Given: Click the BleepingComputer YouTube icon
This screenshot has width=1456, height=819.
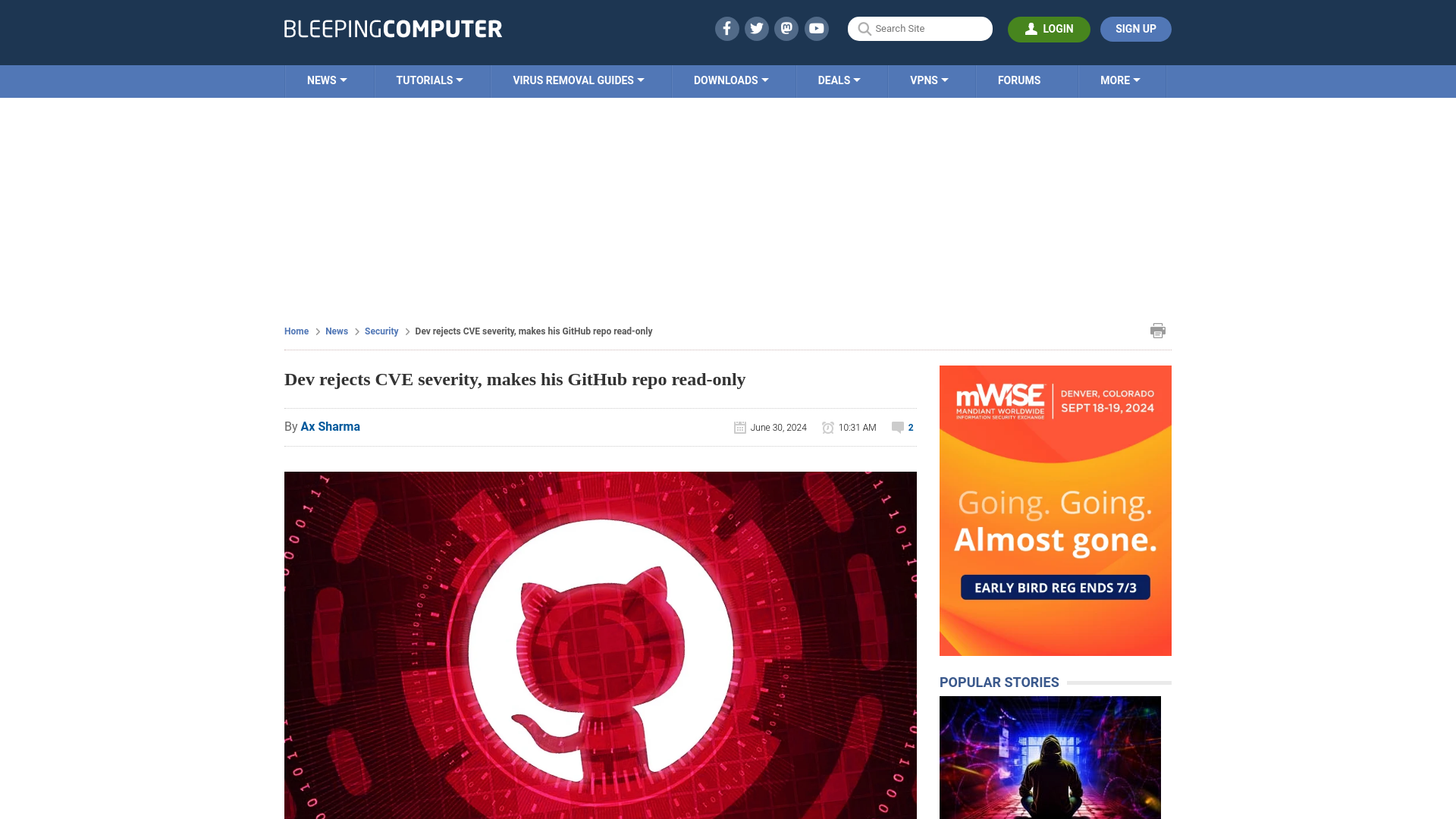Looking at the screenshot, I should pyautogui.click(x=817, y=28).
